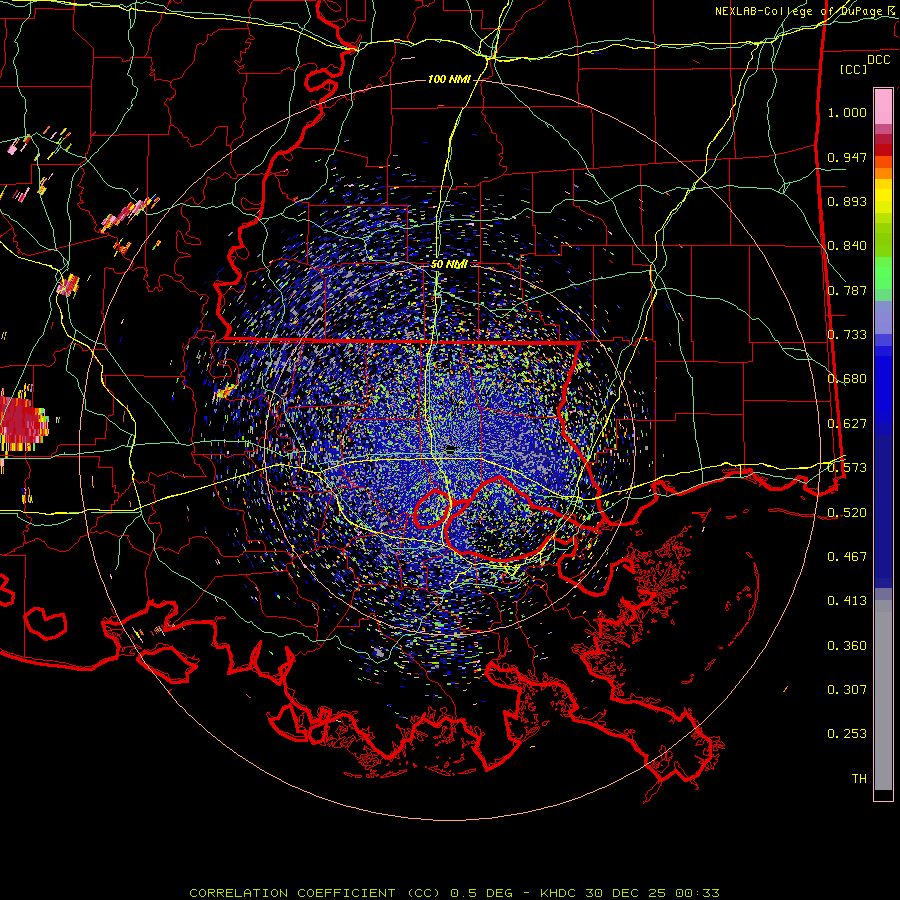Click the 0.573 legend value

pos(847,468)
